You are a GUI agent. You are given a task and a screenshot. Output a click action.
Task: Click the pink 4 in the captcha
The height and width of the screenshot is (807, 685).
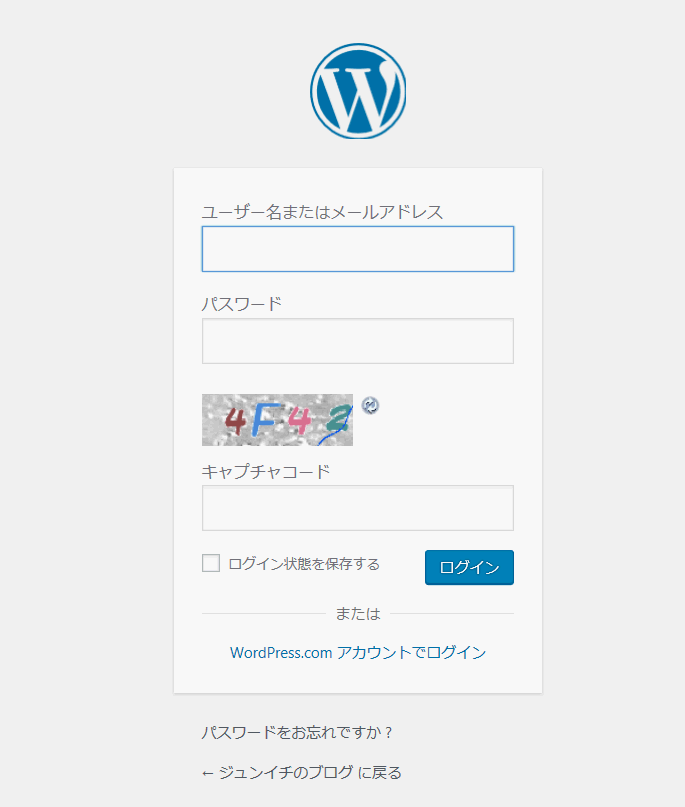299,419
